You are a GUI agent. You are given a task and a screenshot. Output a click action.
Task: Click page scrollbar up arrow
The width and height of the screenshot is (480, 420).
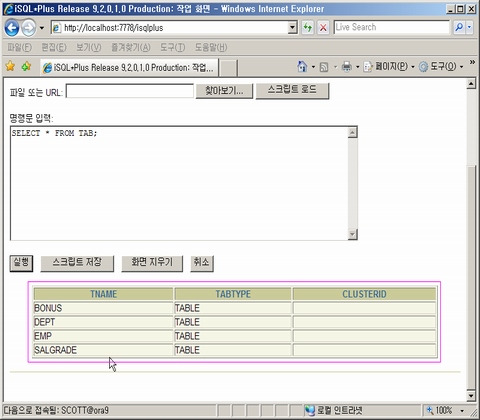coord(471,84)
